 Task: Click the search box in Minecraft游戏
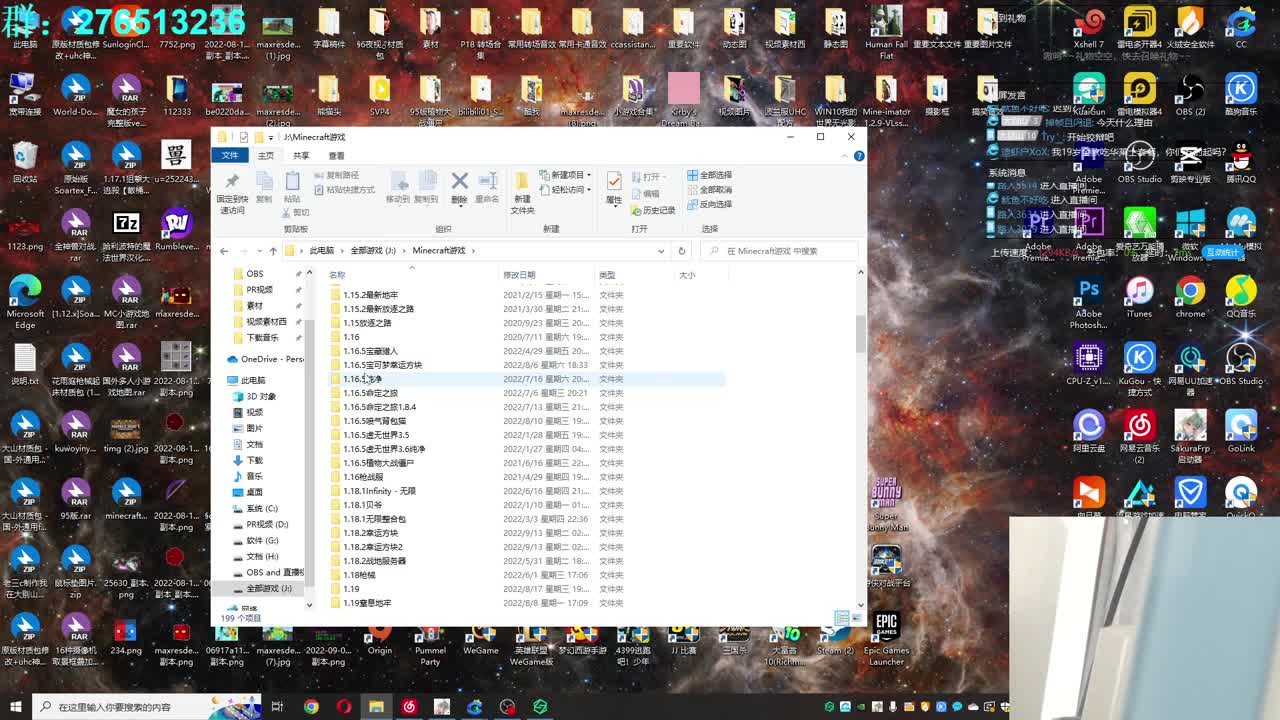(x=779, y=251)
